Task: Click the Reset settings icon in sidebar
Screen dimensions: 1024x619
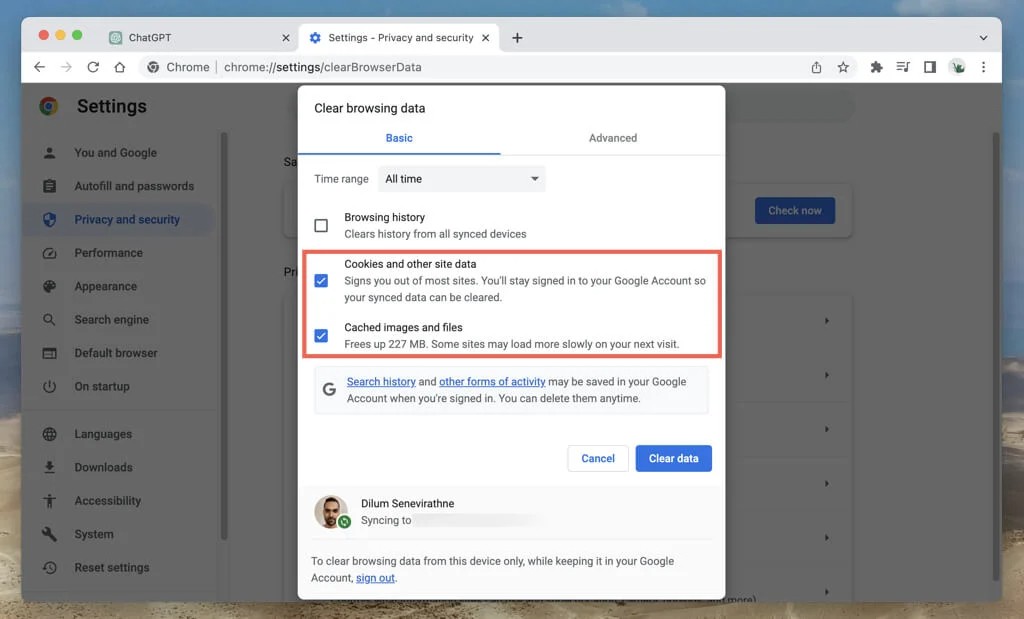Action: coord(52,567)
